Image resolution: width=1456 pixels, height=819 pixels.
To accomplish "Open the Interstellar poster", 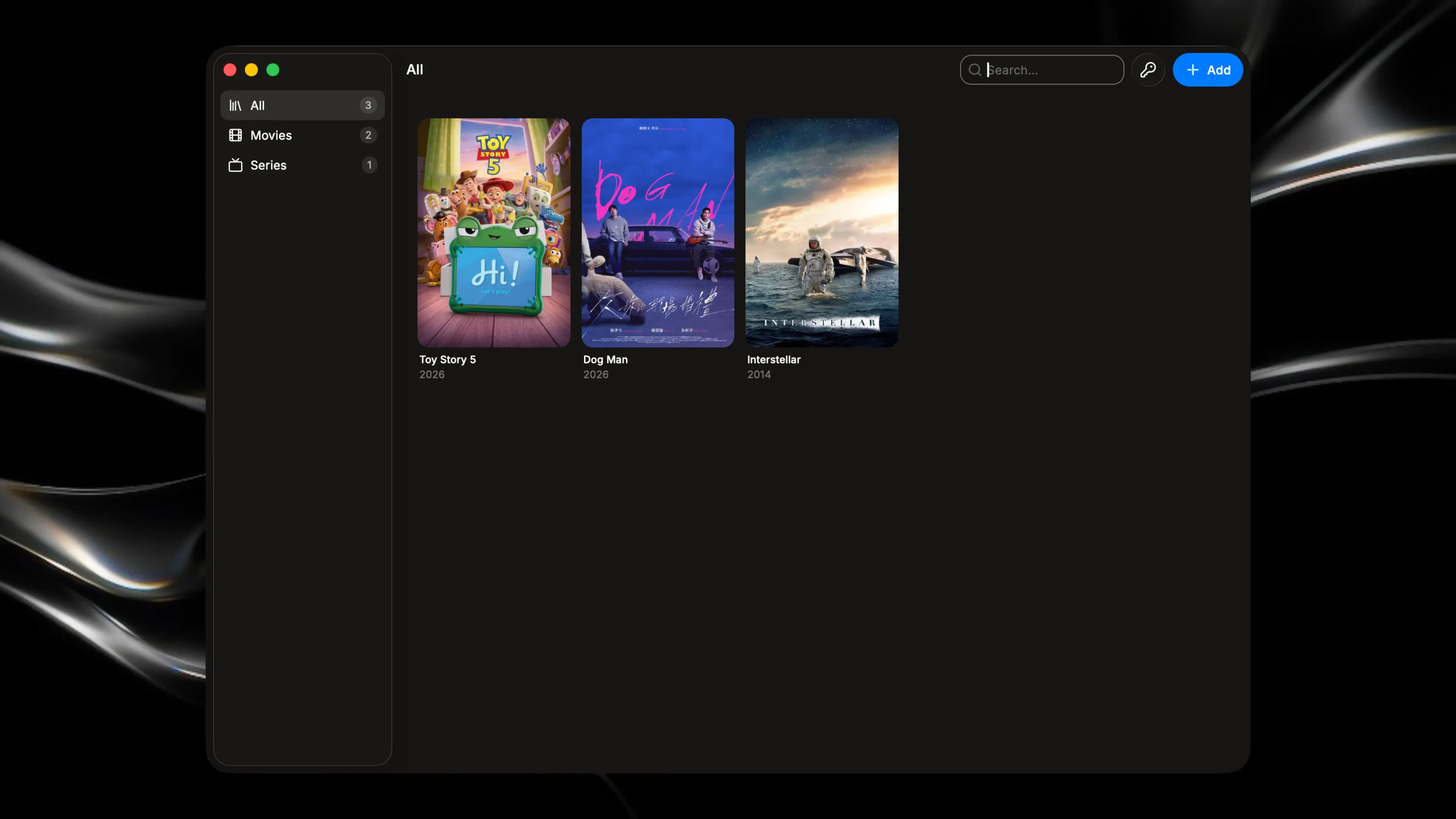I will coord(822,233).
